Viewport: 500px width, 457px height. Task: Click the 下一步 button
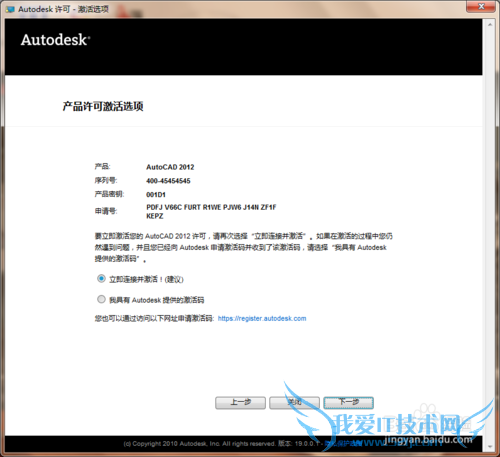point(349,403)
